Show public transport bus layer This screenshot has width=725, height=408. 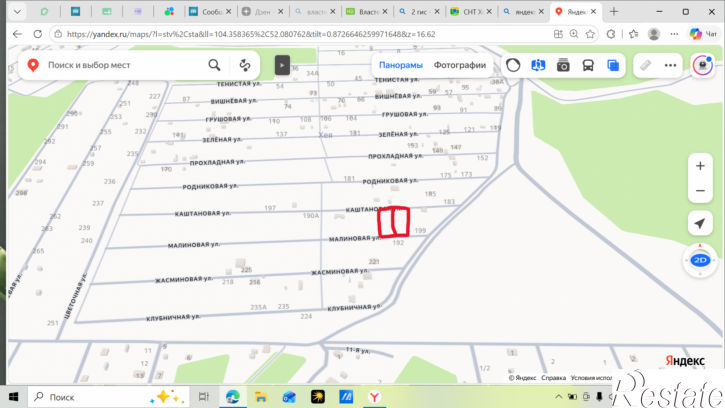tap(588, 65)
